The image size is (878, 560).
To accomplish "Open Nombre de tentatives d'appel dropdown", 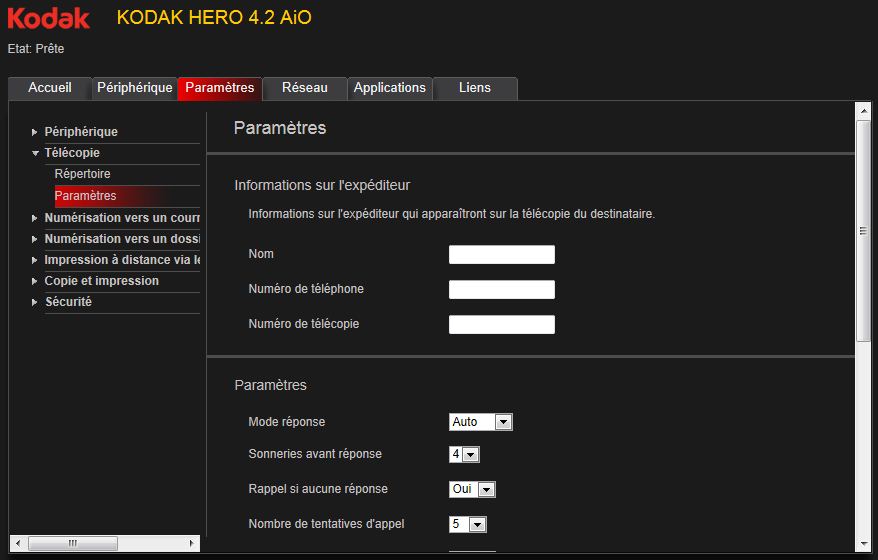I will 468,524.
